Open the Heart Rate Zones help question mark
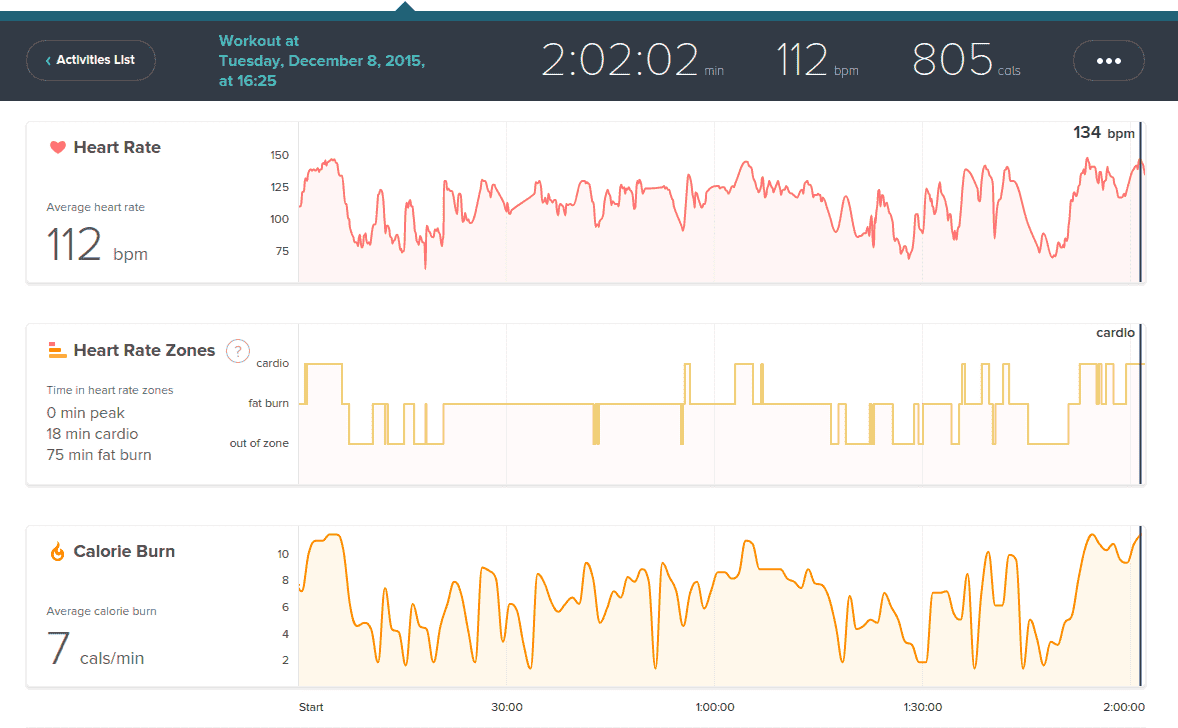1178x728 pixels. (x=237, y=350)
